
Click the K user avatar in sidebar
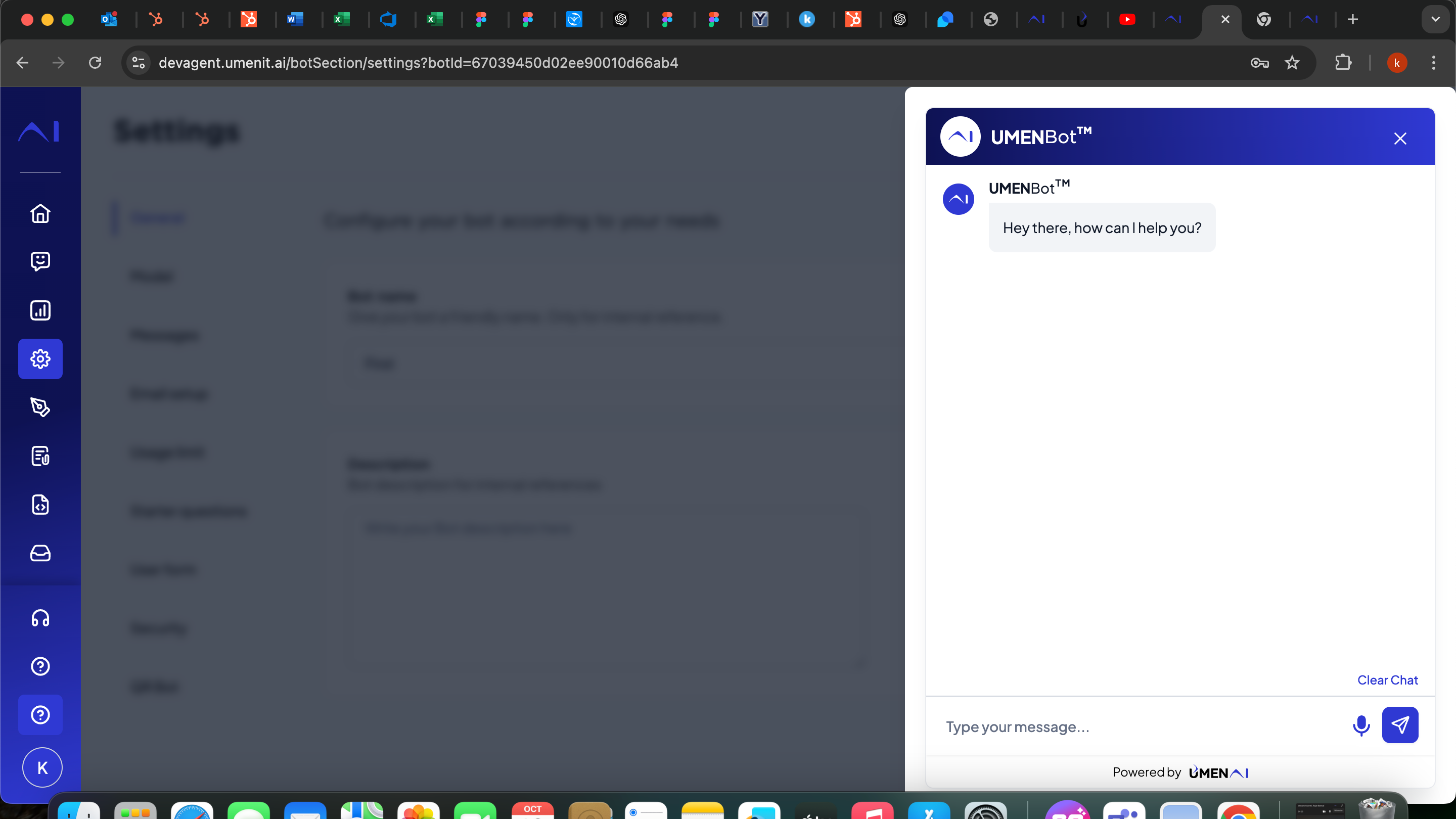coord(42,767)
